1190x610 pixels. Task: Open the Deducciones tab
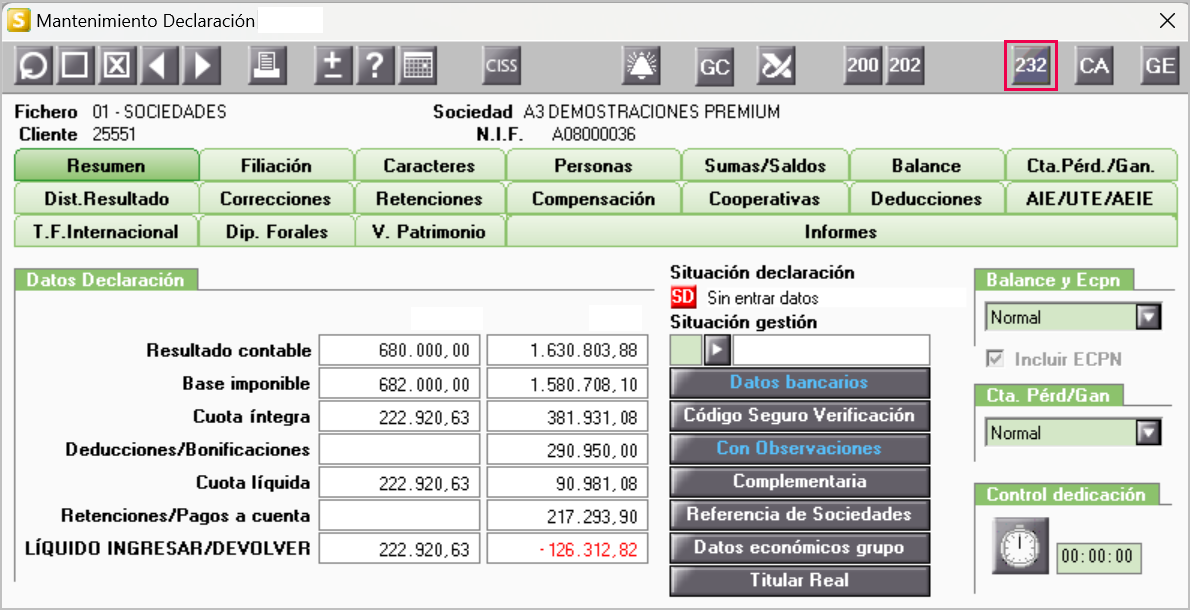tap(926, 199)
